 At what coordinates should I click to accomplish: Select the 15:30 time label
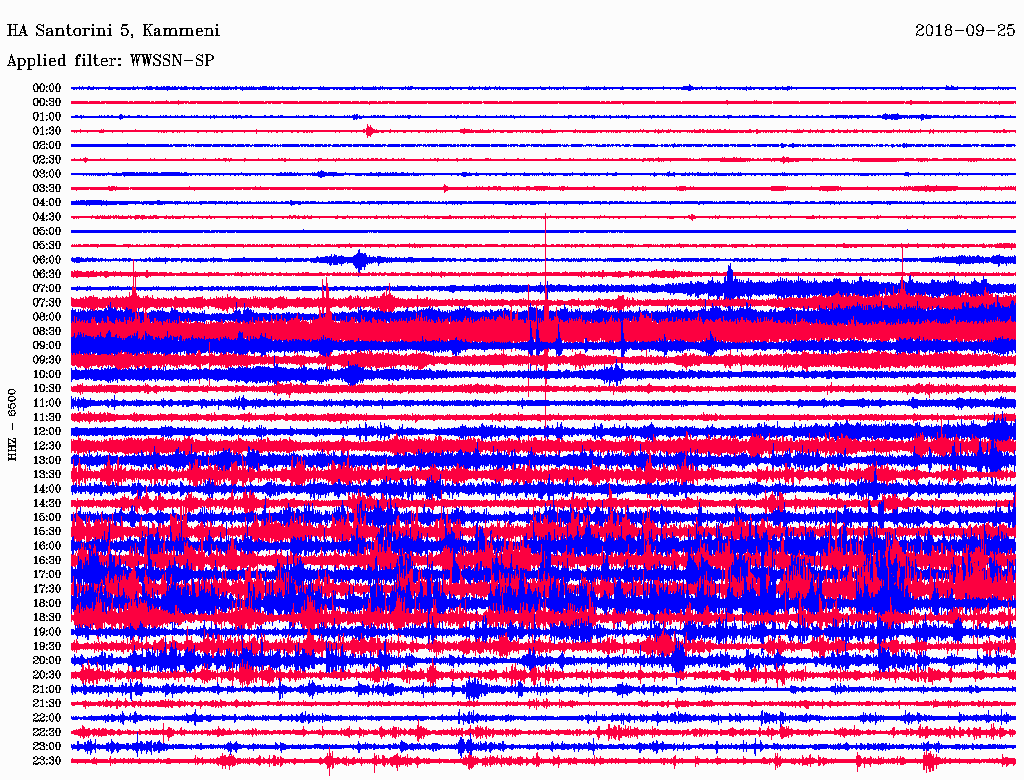(x=47, y=532)
